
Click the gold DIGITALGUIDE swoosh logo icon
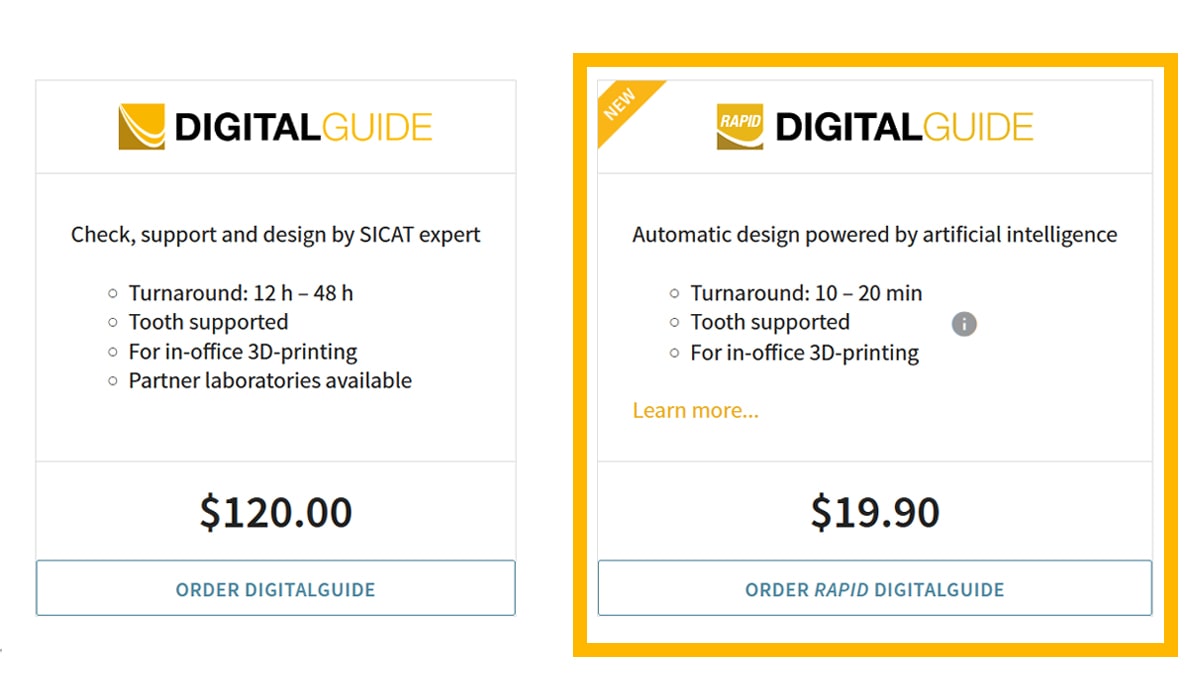coord(141,127)
